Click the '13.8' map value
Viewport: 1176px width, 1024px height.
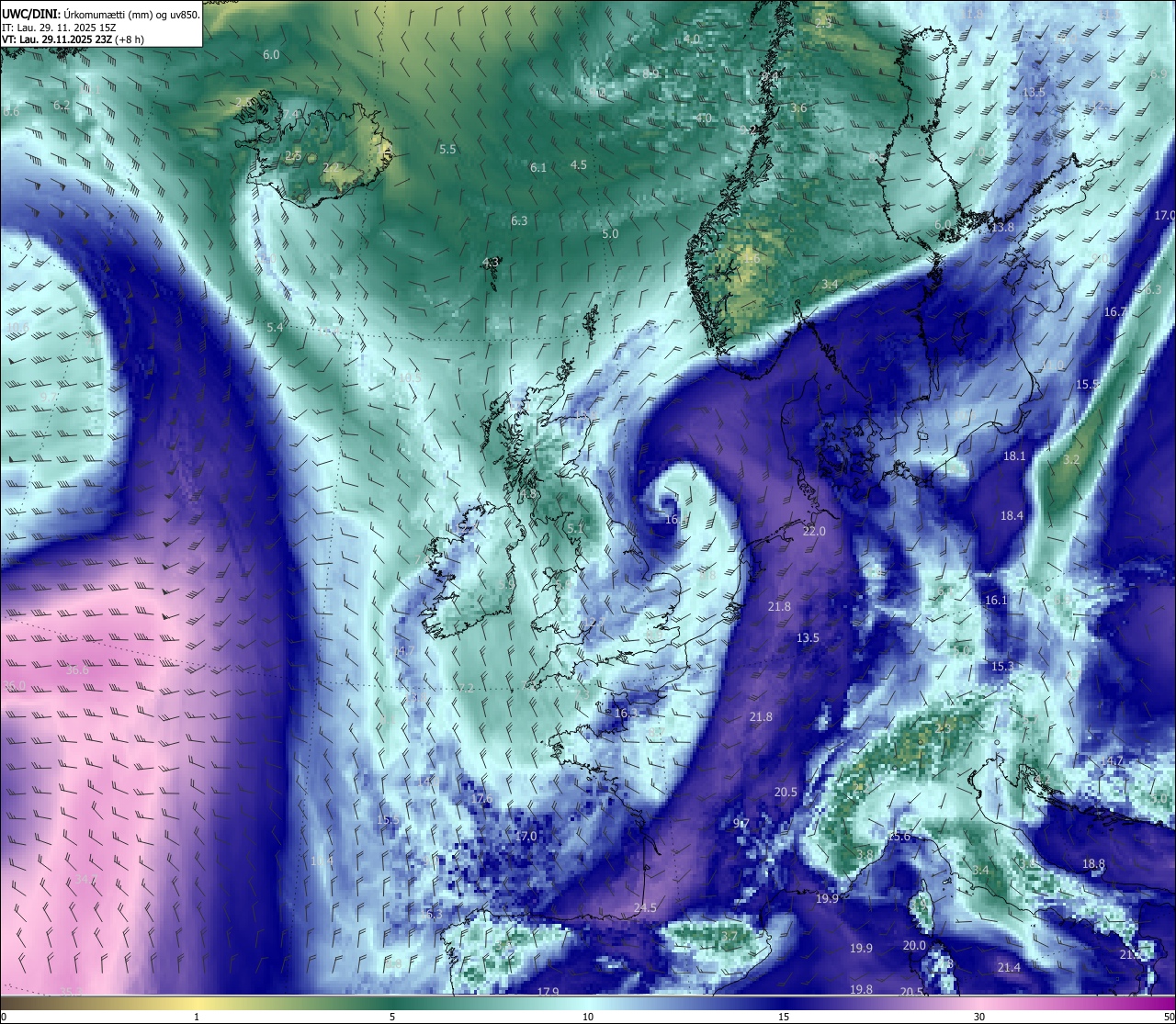(x=1002, y=228)
